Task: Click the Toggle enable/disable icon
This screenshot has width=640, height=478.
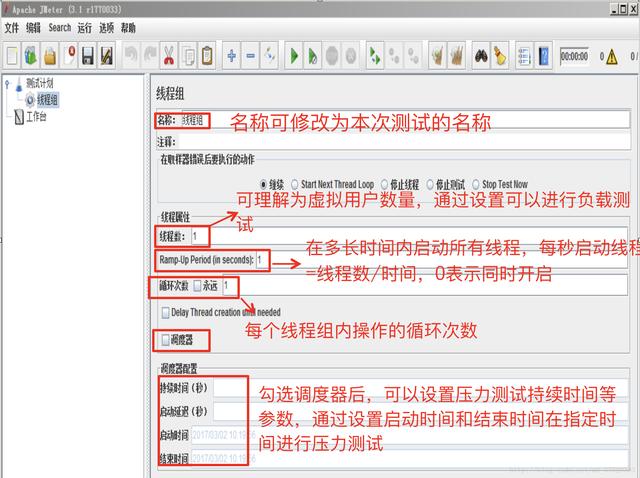Action: pos(270,56)
